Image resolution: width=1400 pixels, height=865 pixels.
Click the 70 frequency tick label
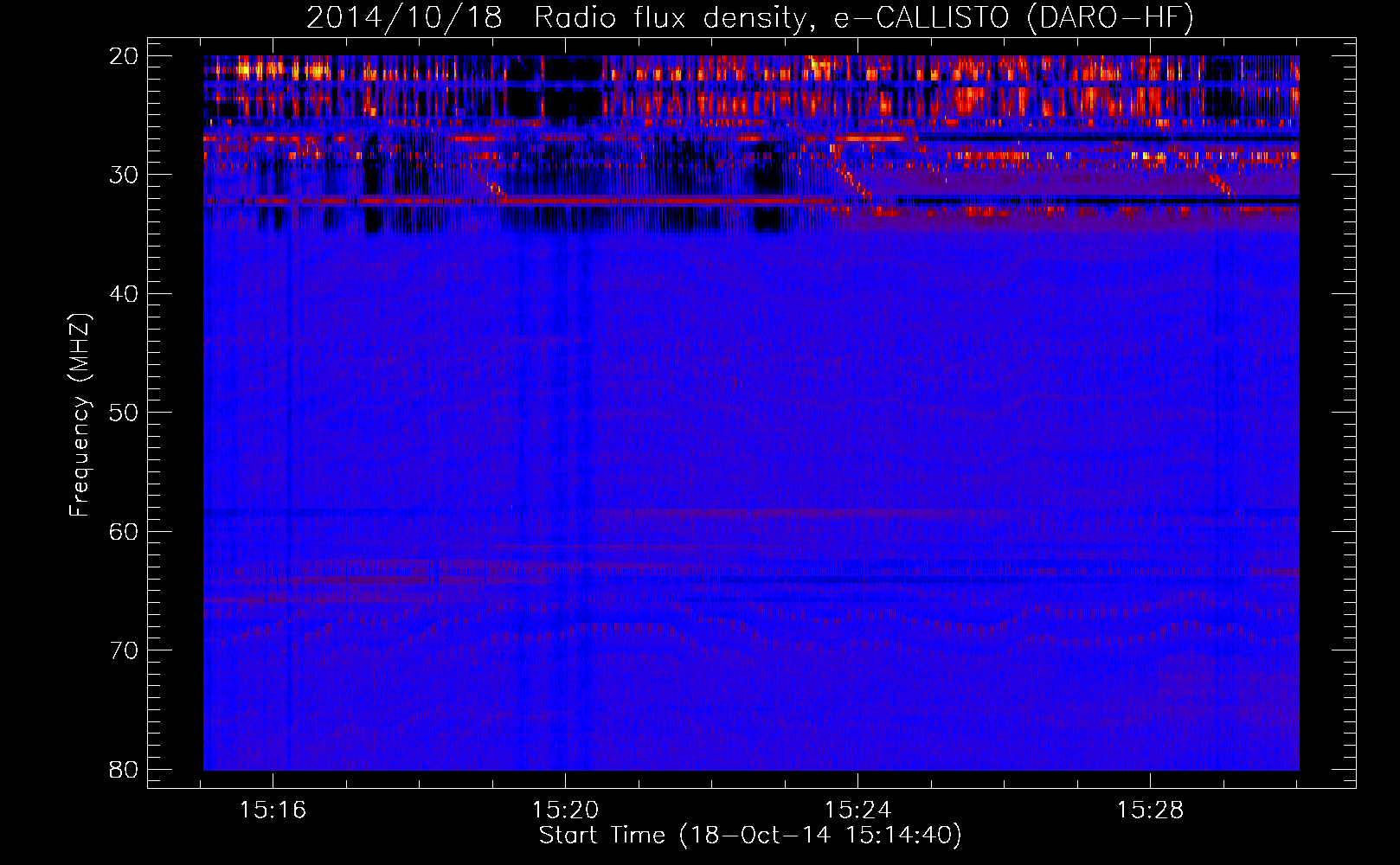click(124, 650)
